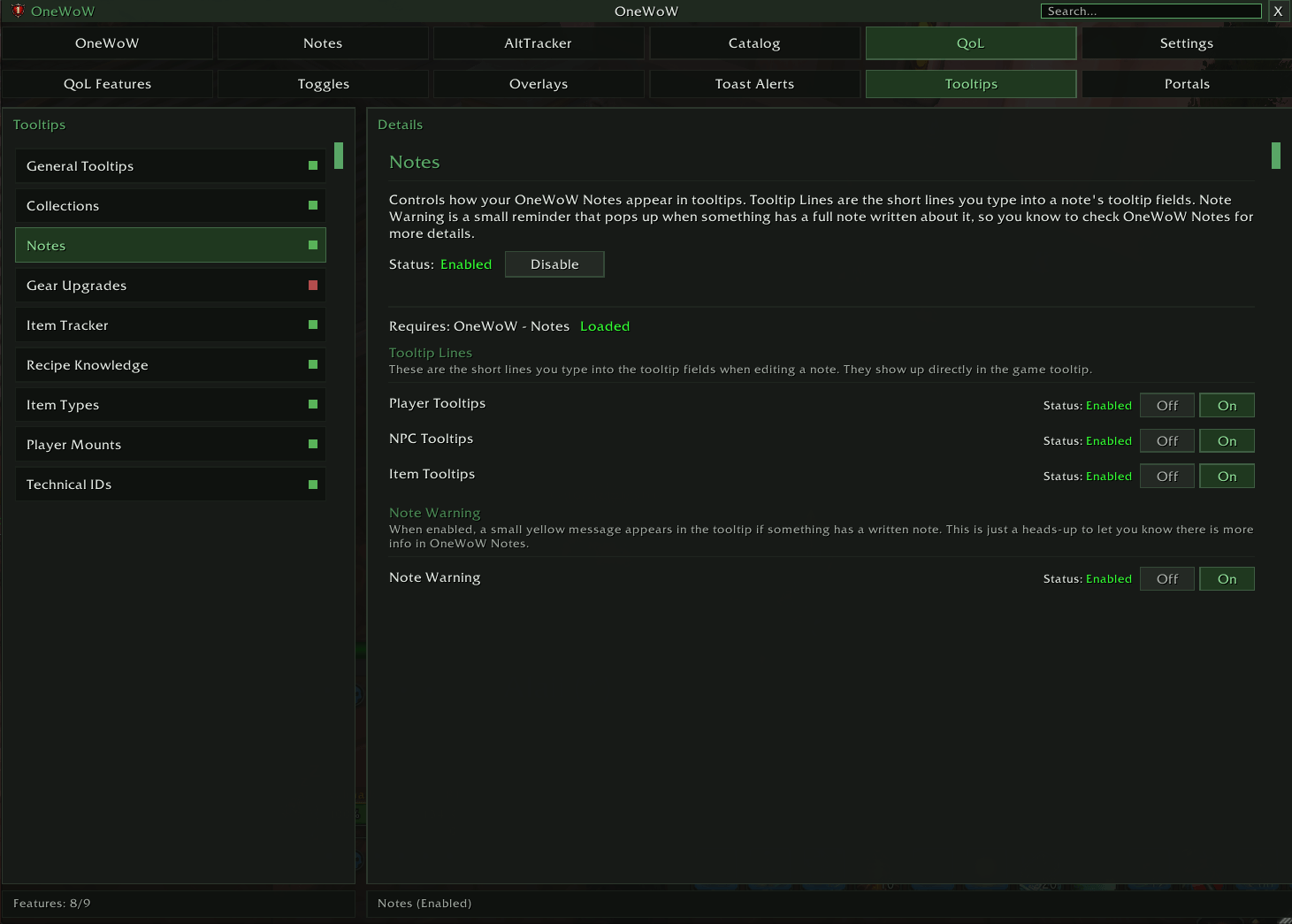Turn NPC Tooltips on
The height and width of the screenshot is (924, 1292).
(x=1227, y=440)
